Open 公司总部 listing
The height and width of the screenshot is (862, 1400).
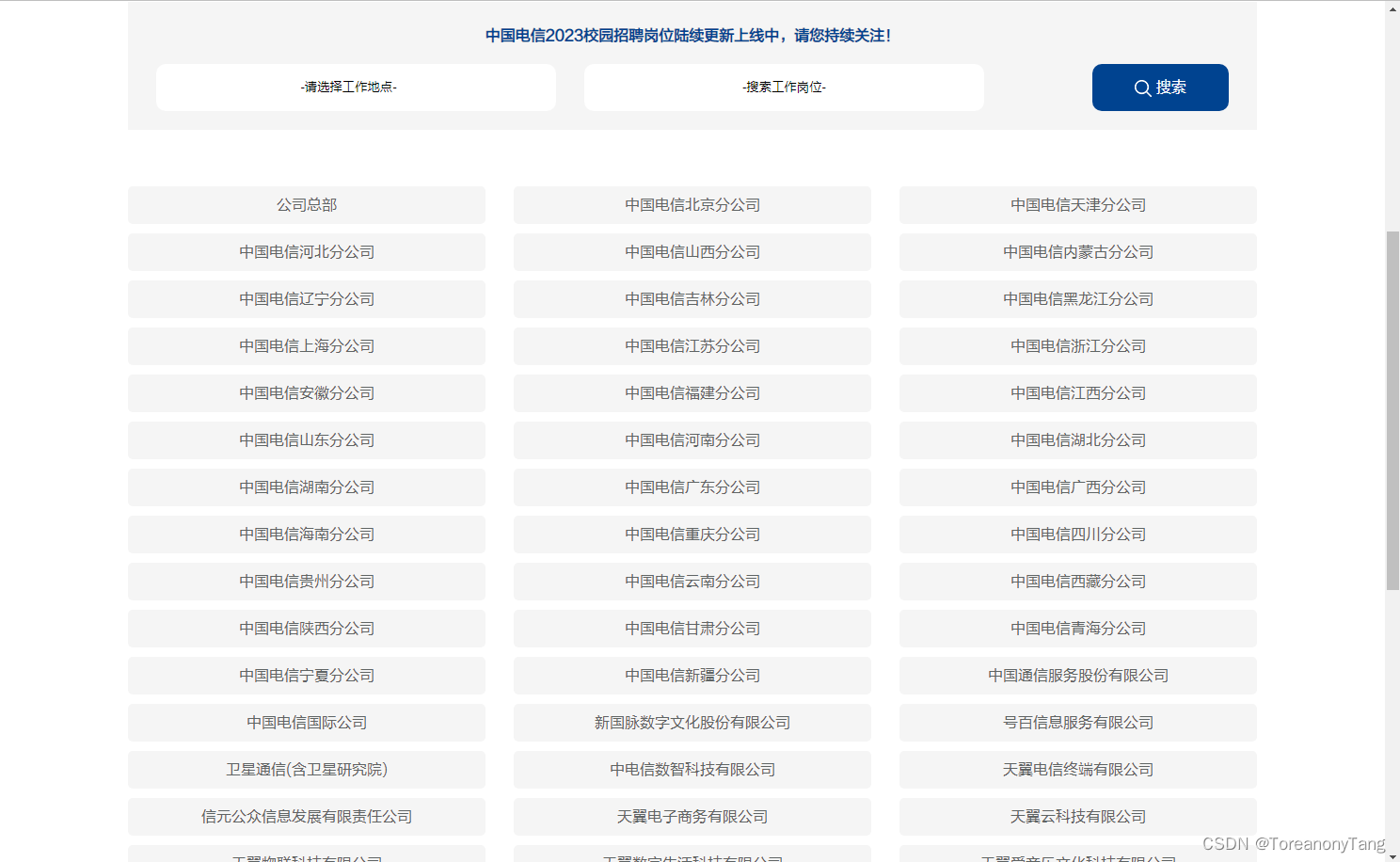pos(307,205)
